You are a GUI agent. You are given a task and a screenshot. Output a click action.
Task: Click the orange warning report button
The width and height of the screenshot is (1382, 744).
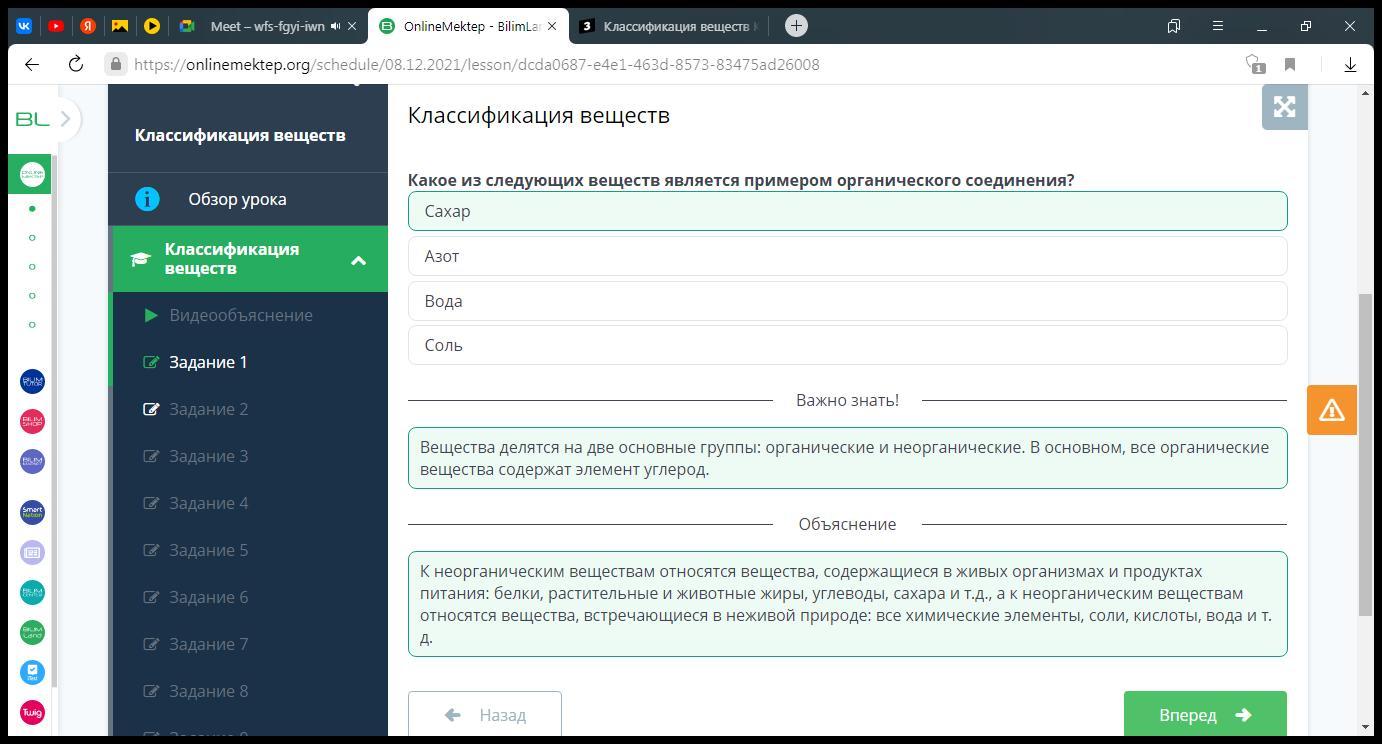tap(1332, 410)
